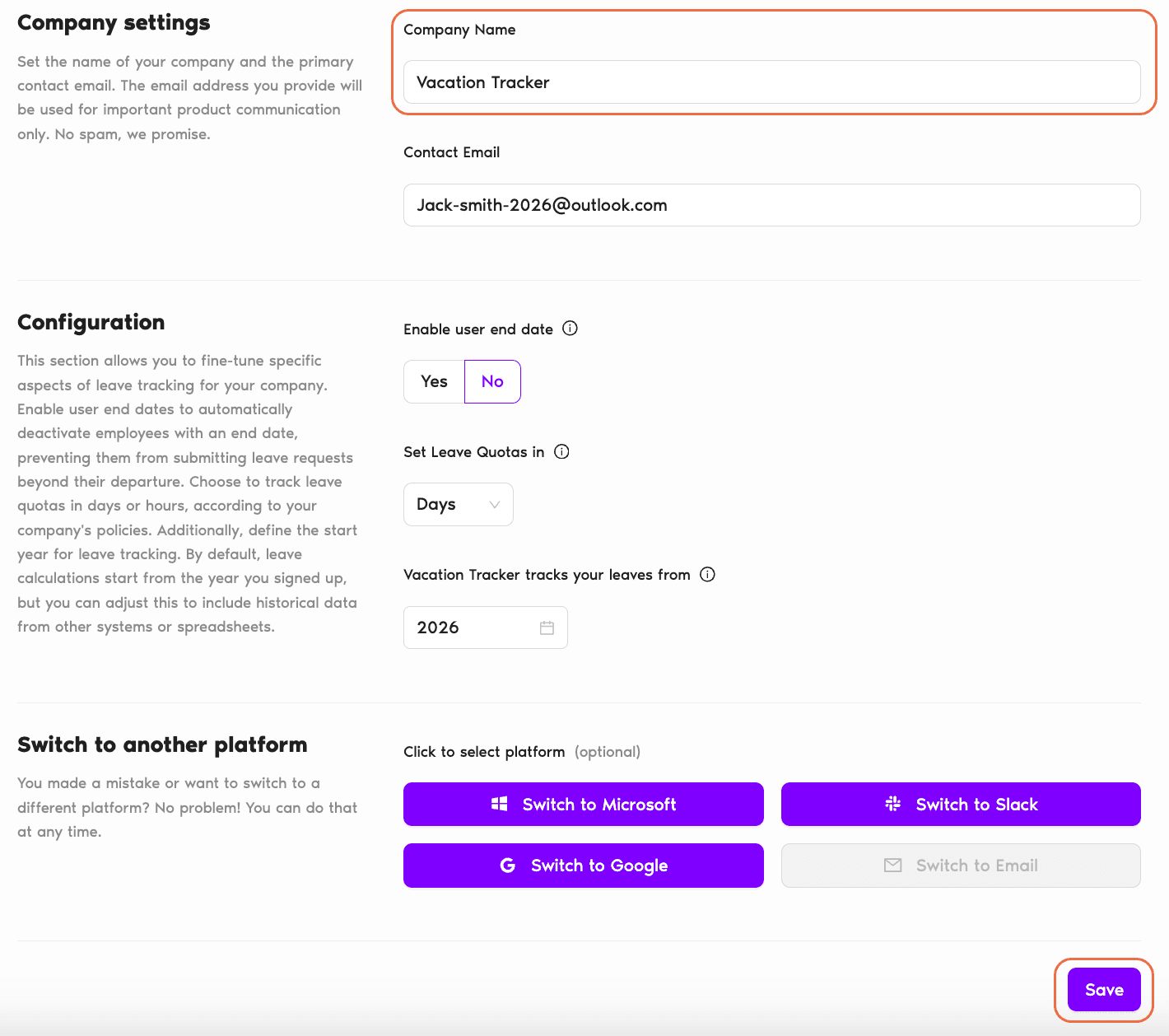
Task: Click the Set Leave Quotas in label
Action: [473, 452]
